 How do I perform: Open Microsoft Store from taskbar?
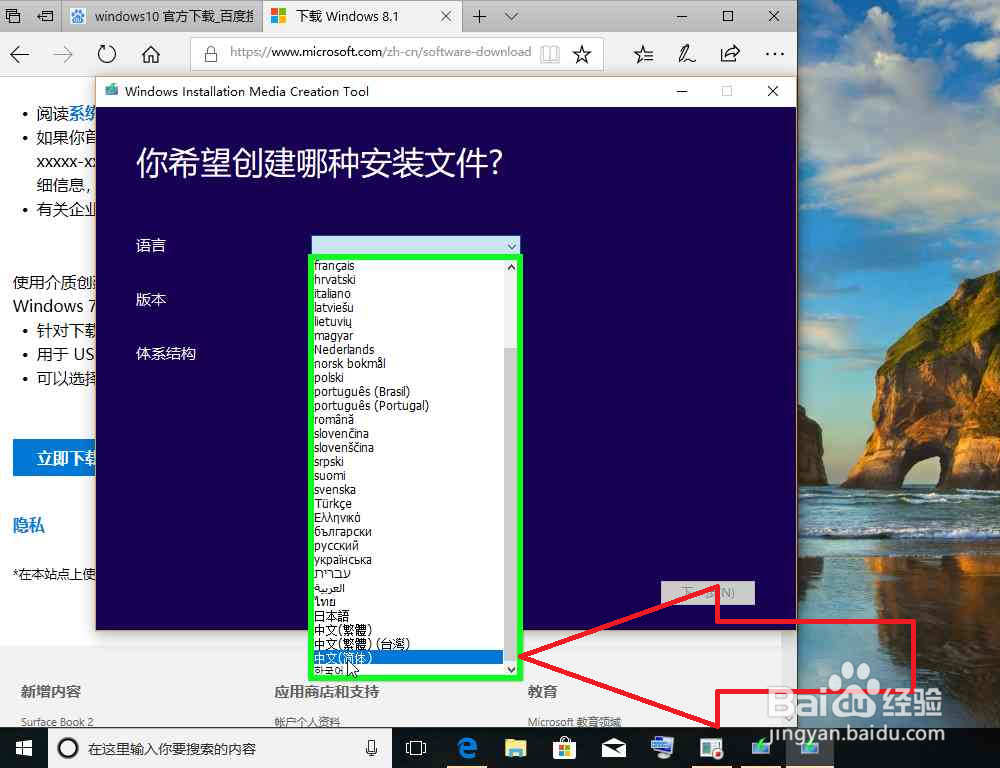tap(564, 748)
